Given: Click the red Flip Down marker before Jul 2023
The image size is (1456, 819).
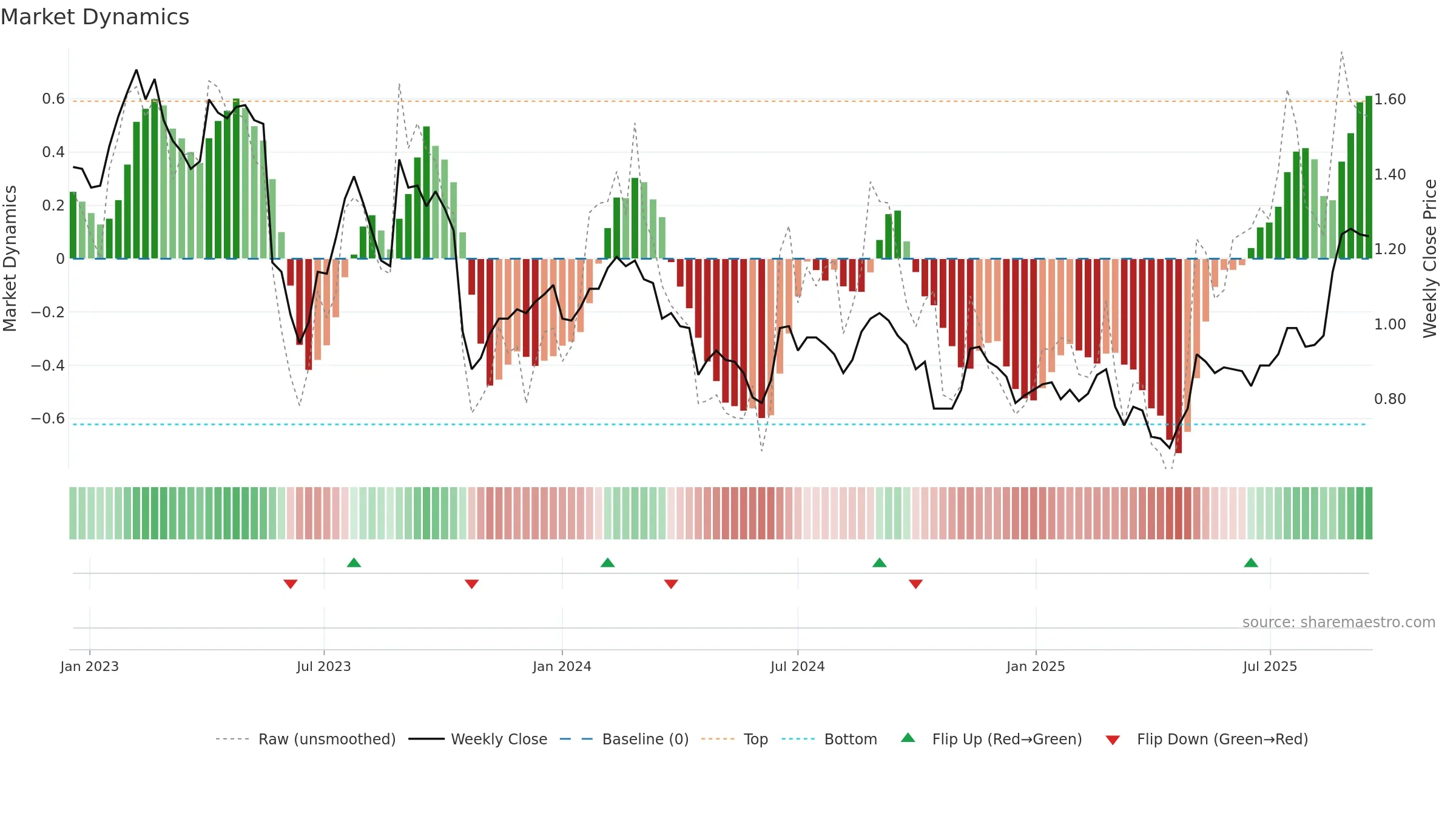Looking at the screenshot, I should 291,584.
